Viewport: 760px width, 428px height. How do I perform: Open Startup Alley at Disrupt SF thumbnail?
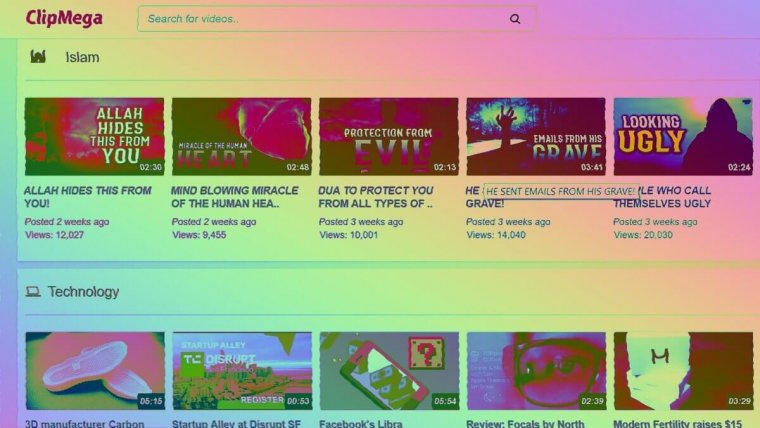[x=241, y=370]
